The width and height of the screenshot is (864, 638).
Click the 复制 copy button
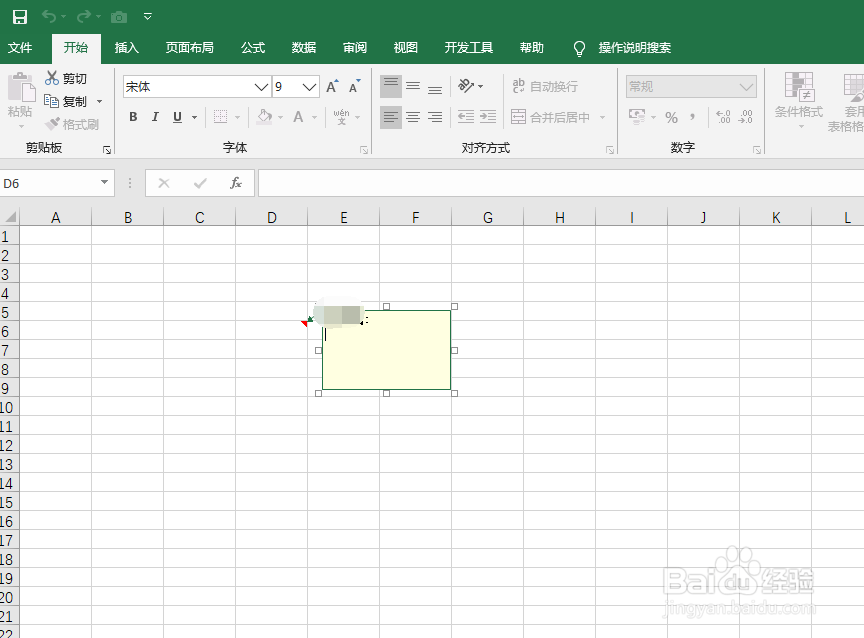pyautogui.click(x=66, y=101)
